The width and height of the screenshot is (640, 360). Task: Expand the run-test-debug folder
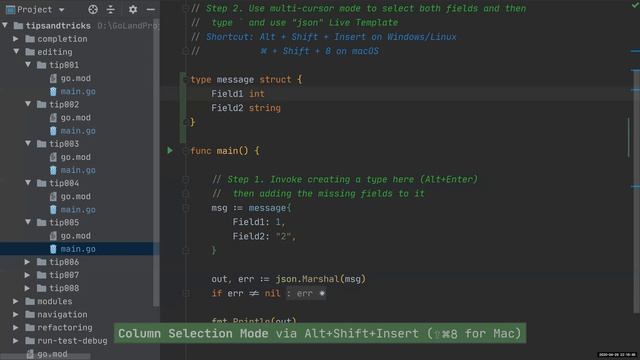click(16, 340)
